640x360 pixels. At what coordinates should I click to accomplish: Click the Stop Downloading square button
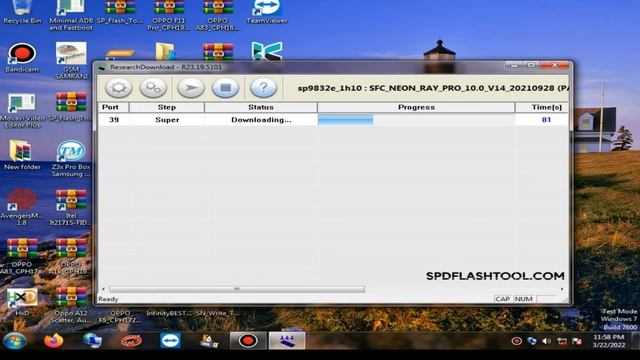coord(225,88)
